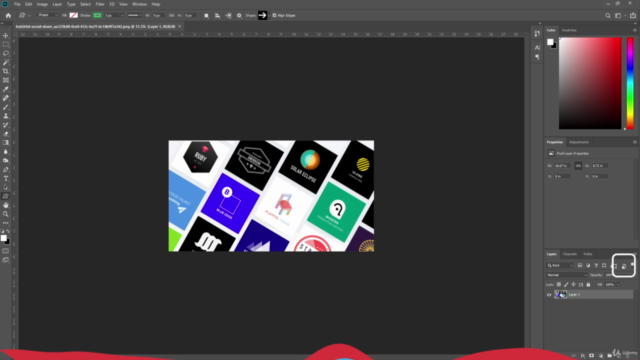Switch to the Channels tab
Screen dimensions: 640x360
(x=570, y=254)
